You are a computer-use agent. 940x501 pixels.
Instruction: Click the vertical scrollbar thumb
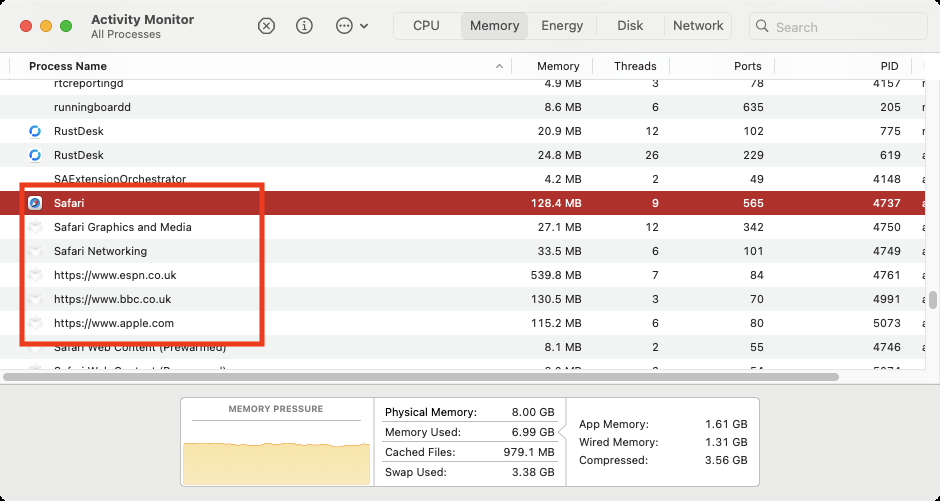click(933, 300)
